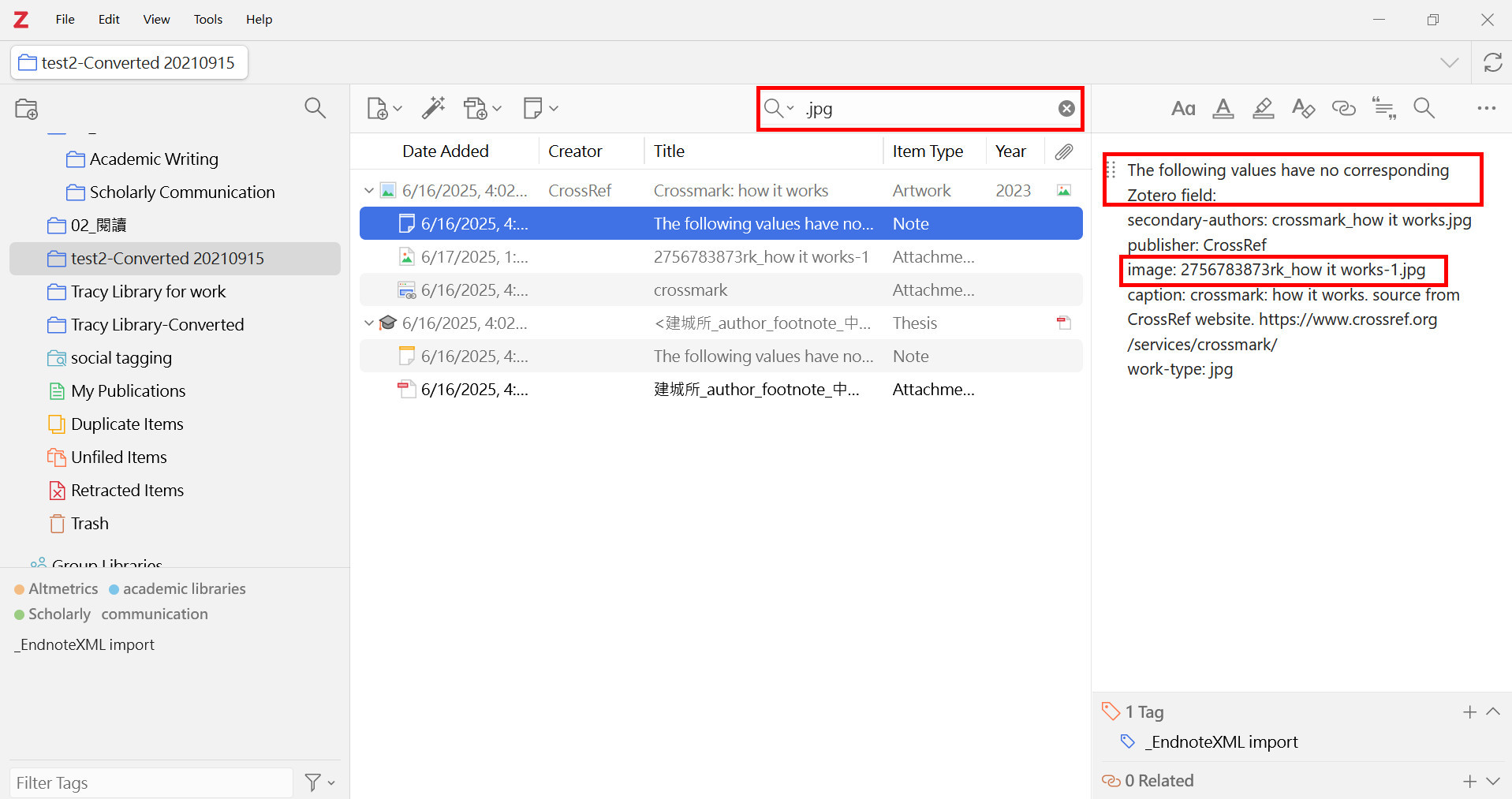1512x799 pixels.
Task: Select the 2756783873rk_how it works-1 attachment
Action: pyautogui.click(x=721, y=257)
